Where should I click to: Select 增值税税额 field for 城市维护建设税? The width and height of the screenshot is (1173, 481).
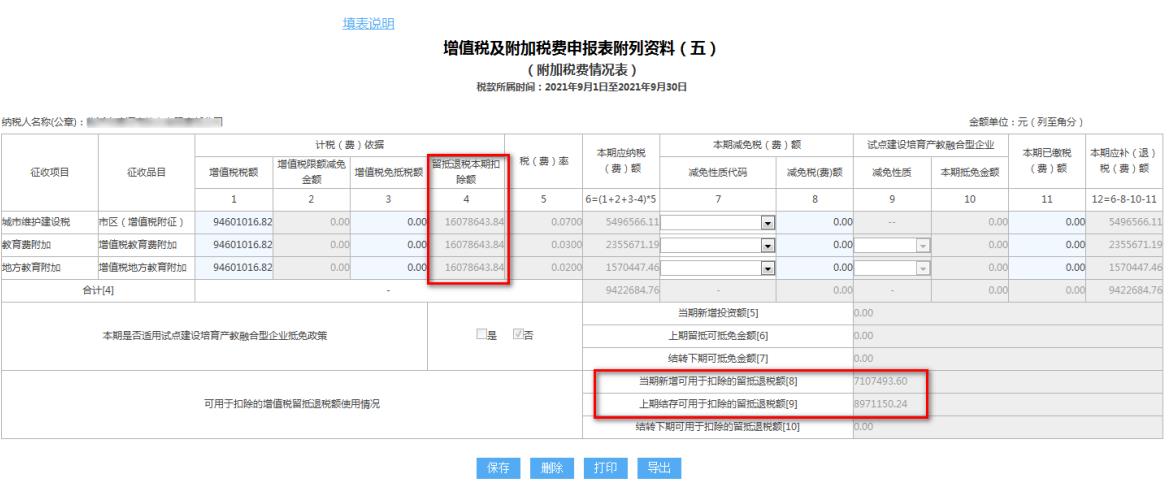click(x=234, y=221)
